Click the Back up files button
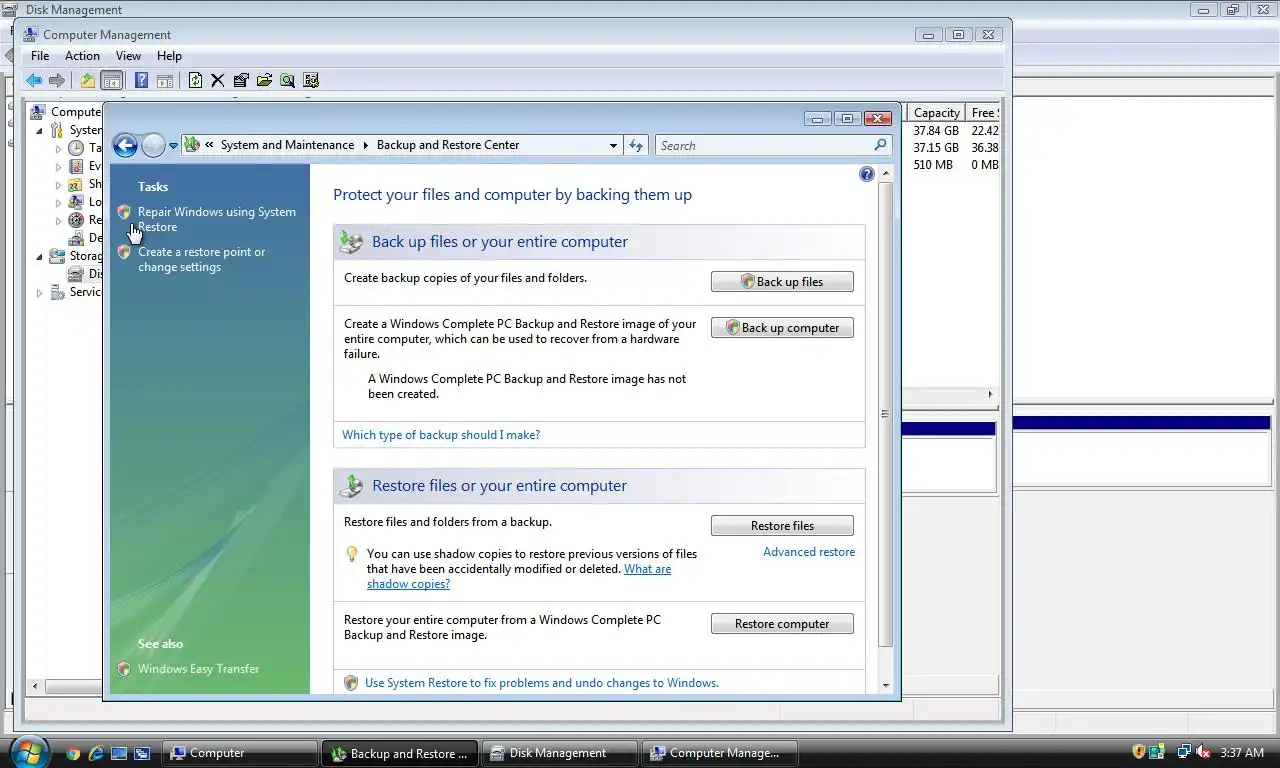 782,282
